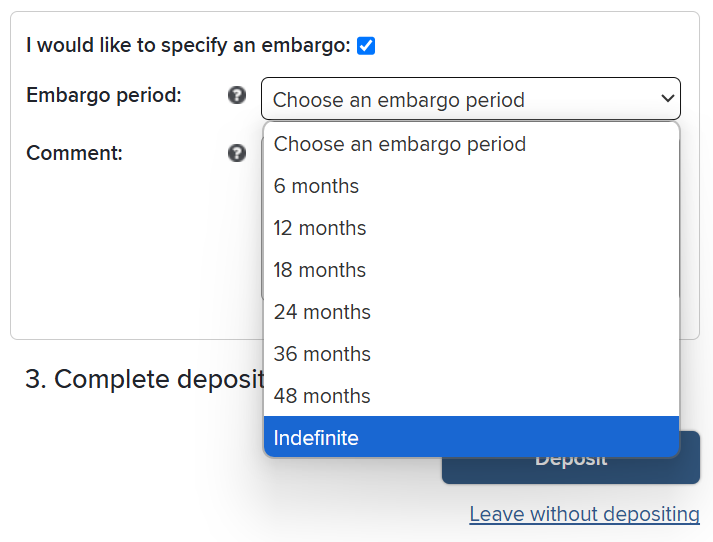Click the Comment help question icon
The width and height of the screenshot is (713, 542).
coord(237,153)
